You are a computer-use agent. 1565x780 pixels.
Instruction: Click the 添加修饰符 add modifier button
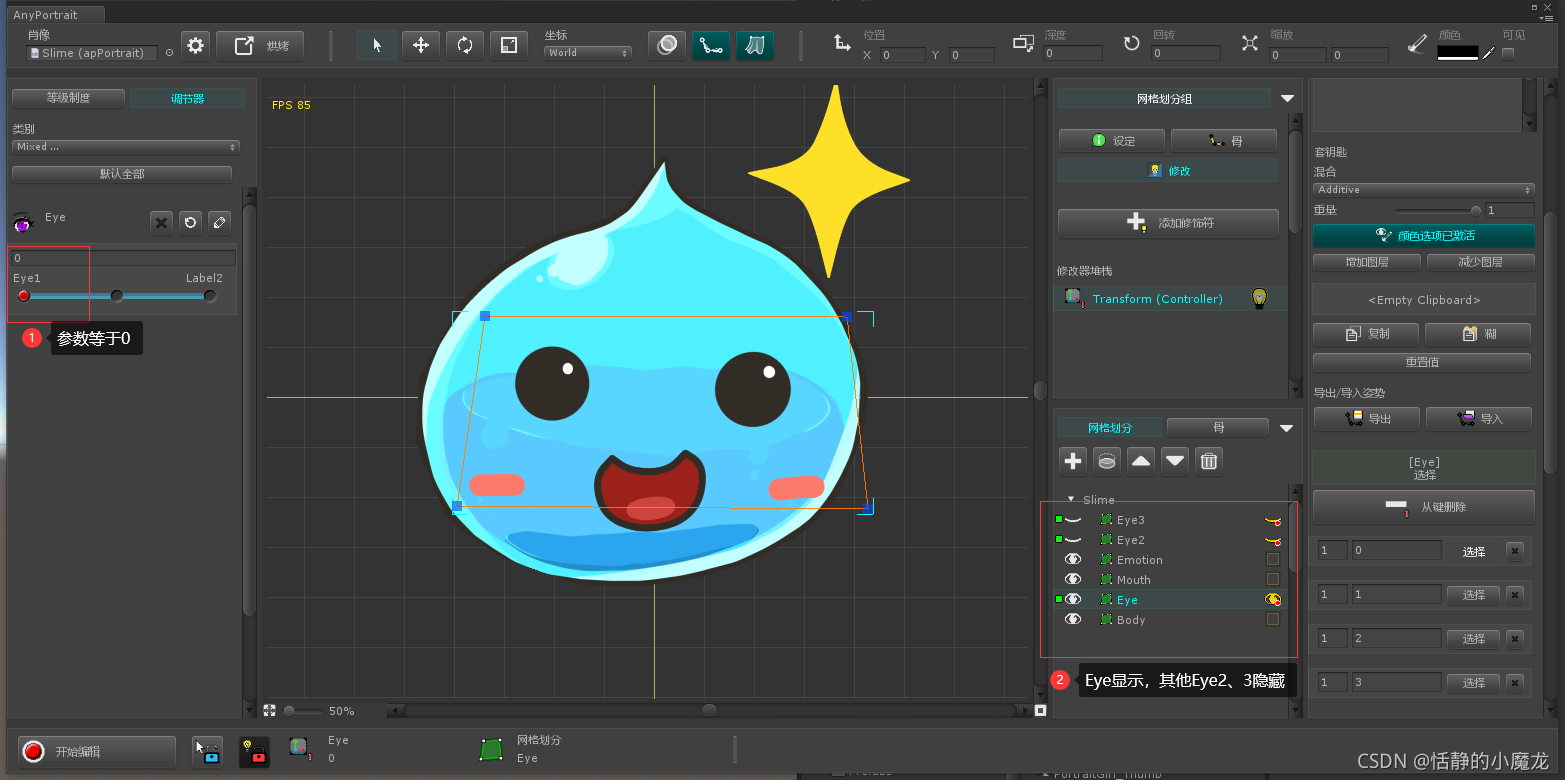(x=1168, y=223)
